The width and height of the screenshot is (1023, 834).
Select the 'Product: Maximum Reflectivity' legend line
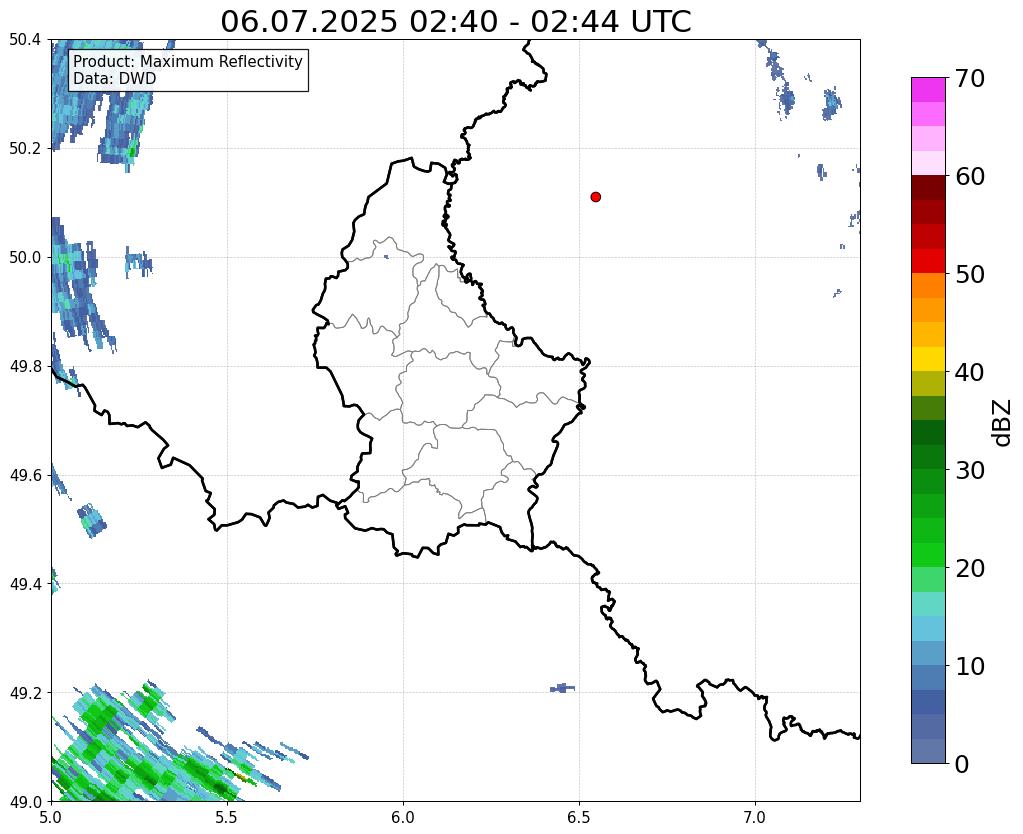[x=188, y=61]
